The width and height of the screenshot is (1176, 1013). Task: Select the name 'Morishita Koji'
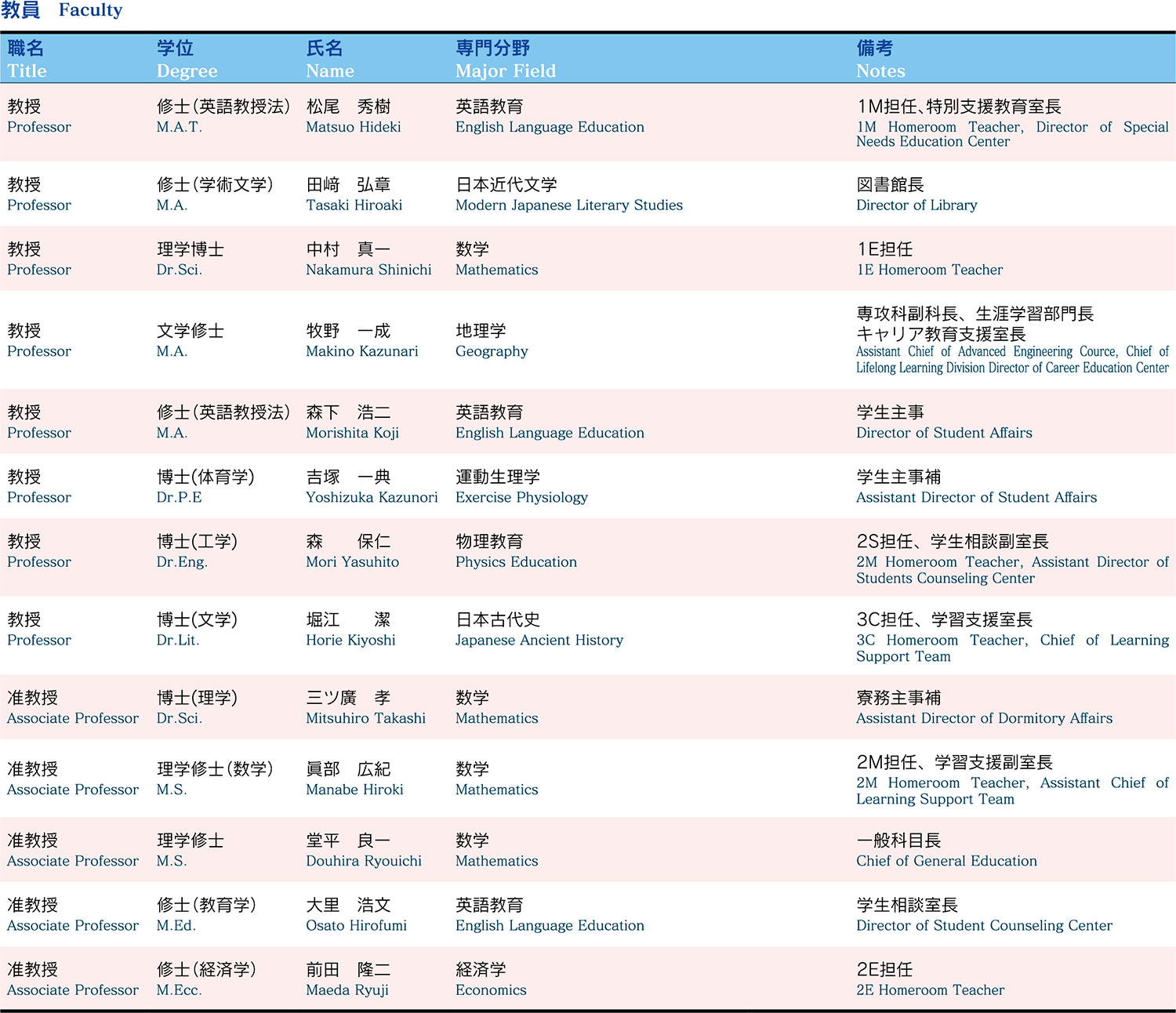coord(353,433)
